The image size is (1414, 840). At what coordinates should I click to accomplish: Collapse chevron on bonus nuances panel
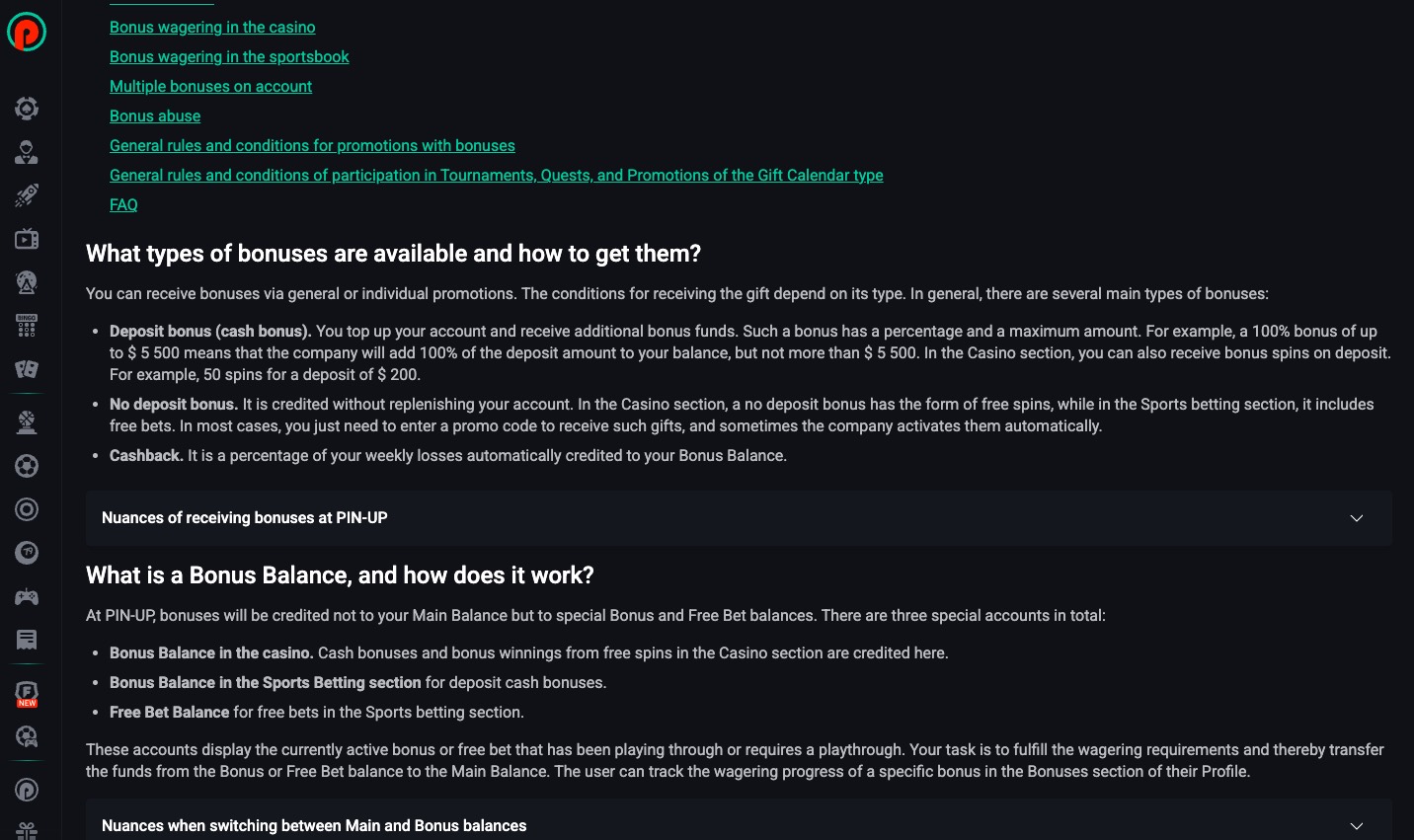[1357, 517]
